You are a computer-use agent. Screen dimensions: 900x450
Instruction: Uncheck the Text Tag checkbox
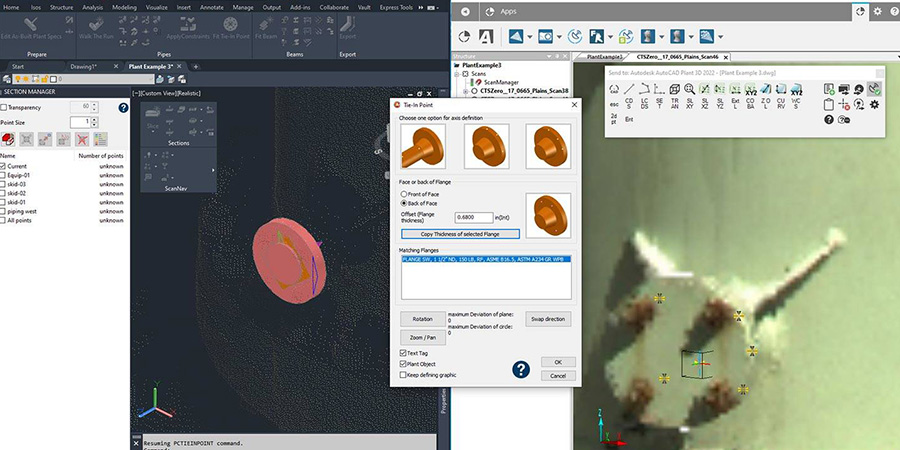pos(403,353)
